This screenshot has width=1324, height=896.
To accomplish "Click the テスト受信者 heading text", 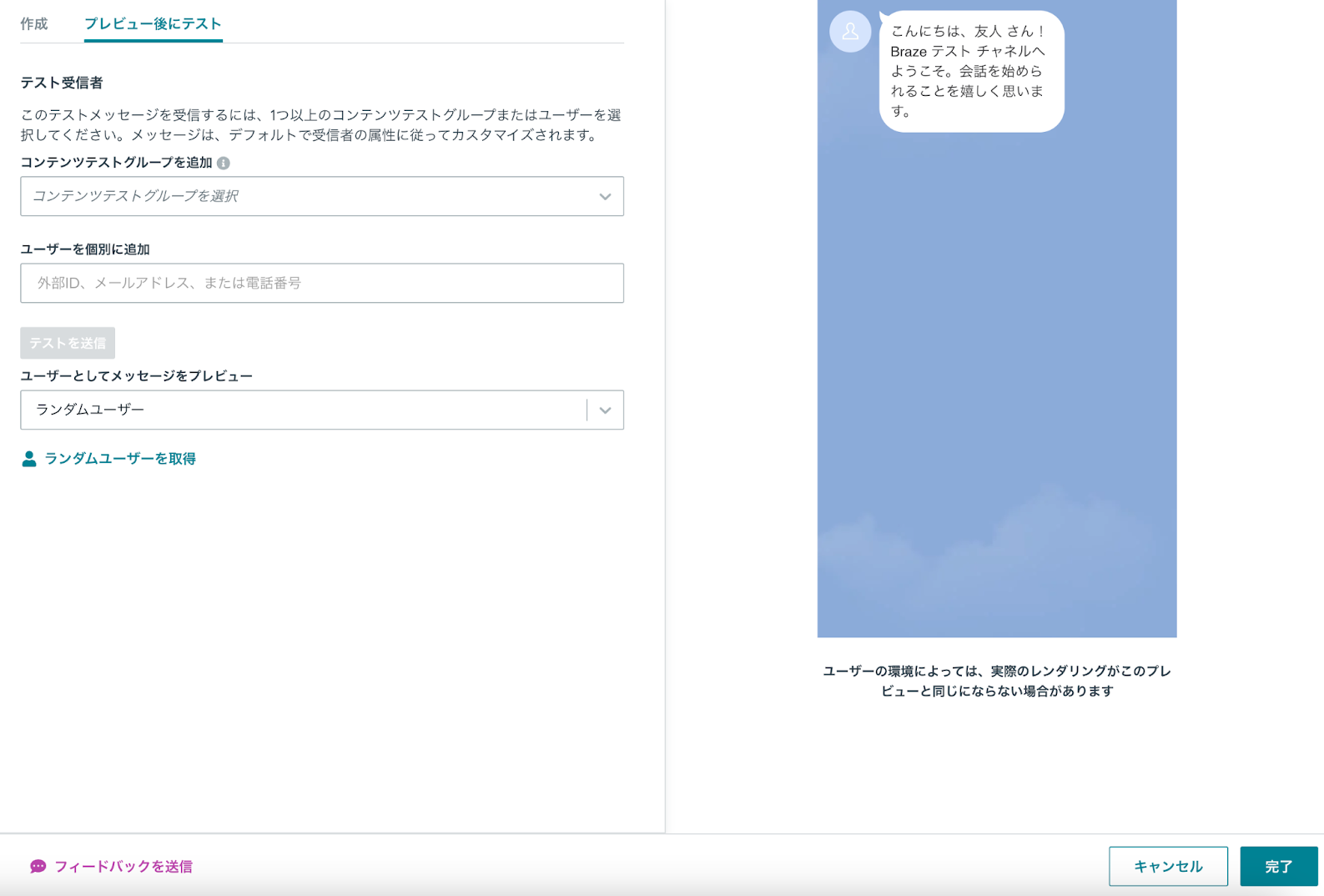I will (x=62, y=83).
